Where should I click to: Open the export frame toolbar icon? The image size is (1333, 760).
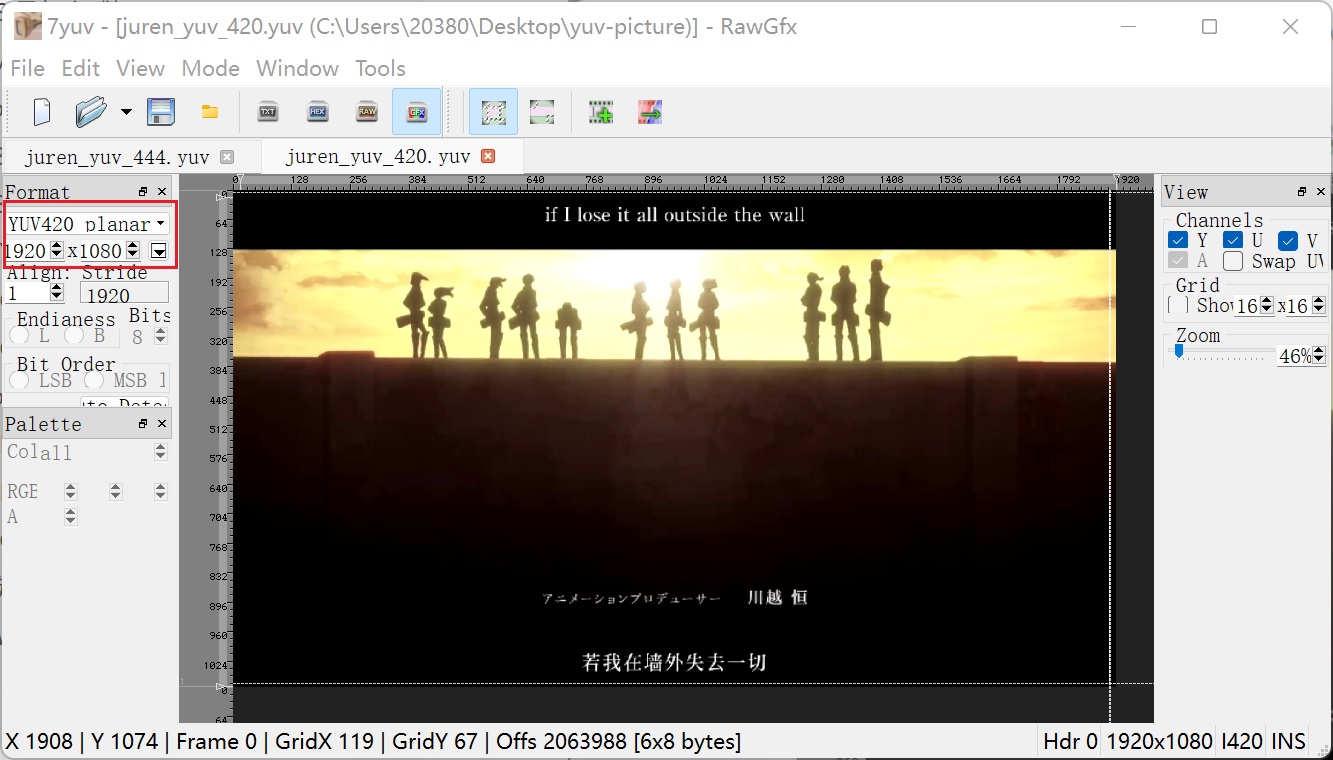point(650,111)
